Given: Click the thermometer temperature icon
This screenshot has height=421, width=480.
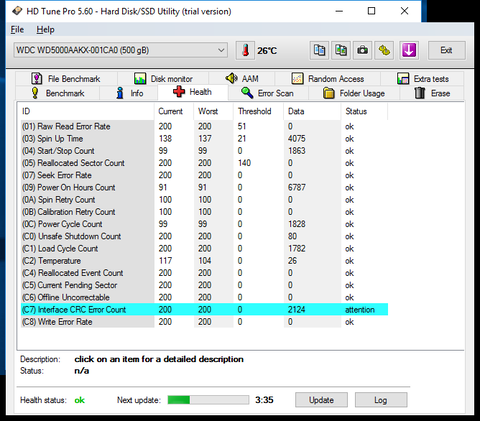Looking at the screenshot, I should (245, 51).
